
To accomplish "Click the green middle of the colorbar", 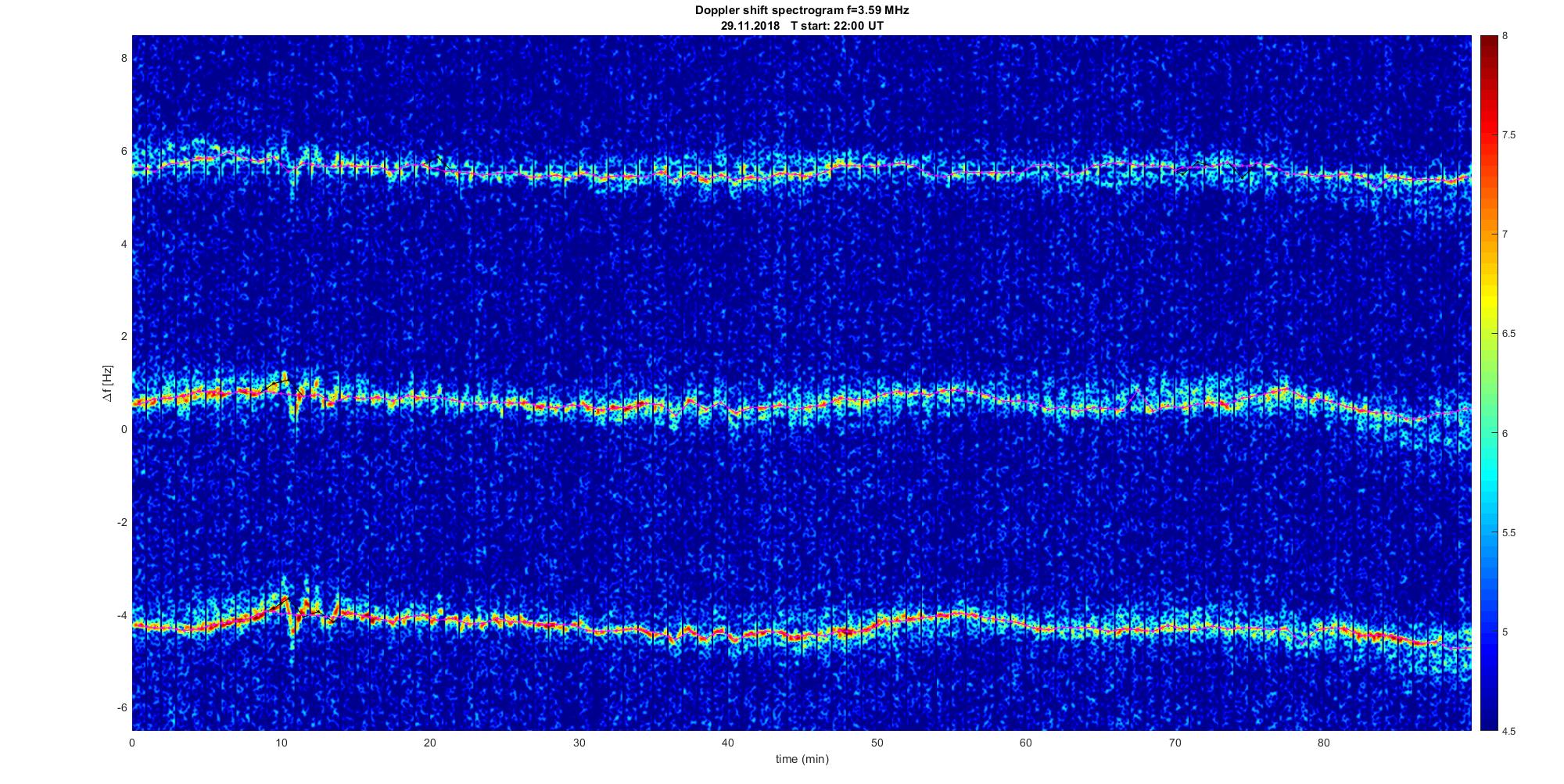I will click(1488, 383).
